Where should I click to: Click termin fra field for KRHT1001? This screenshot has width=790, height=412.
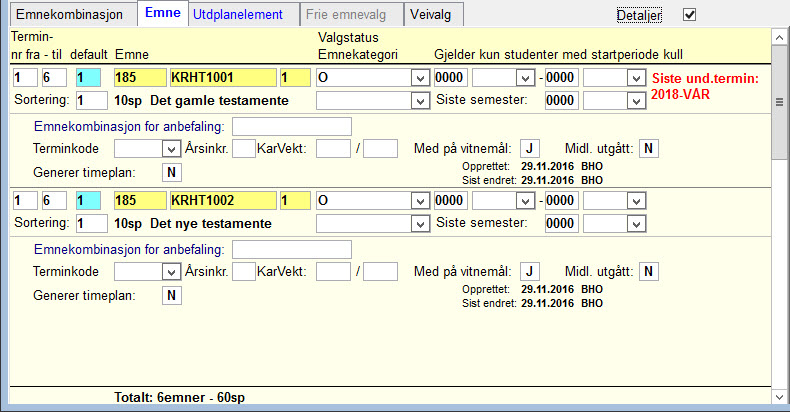point(25,78)
